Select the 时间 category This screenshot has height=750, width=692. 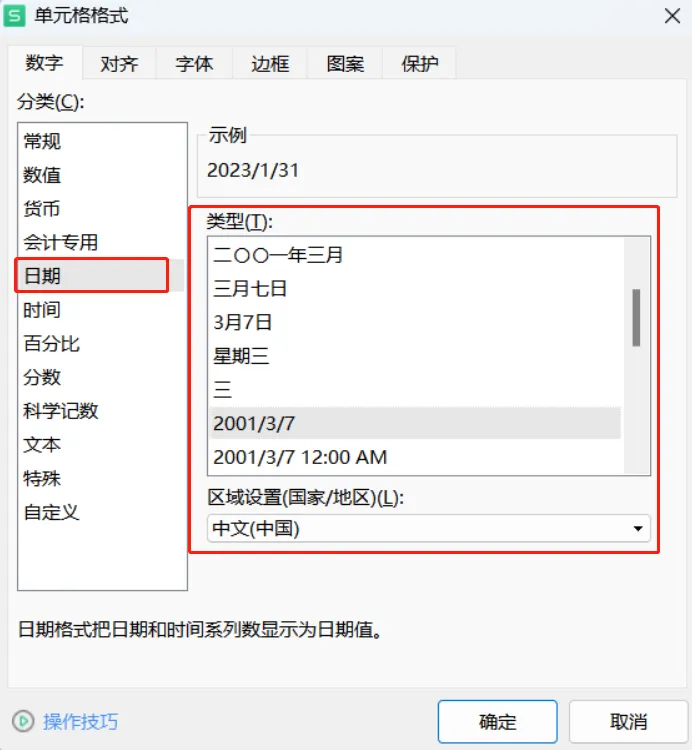[x=101, y=309]
